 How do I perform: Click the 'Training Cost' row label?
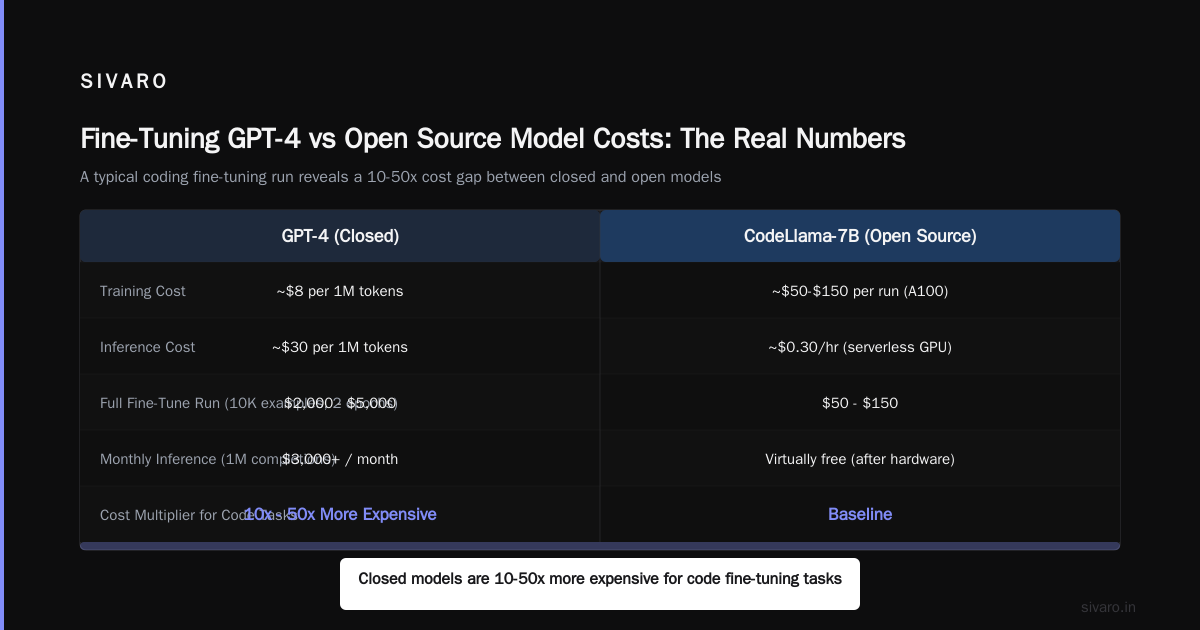click(143, 291)
